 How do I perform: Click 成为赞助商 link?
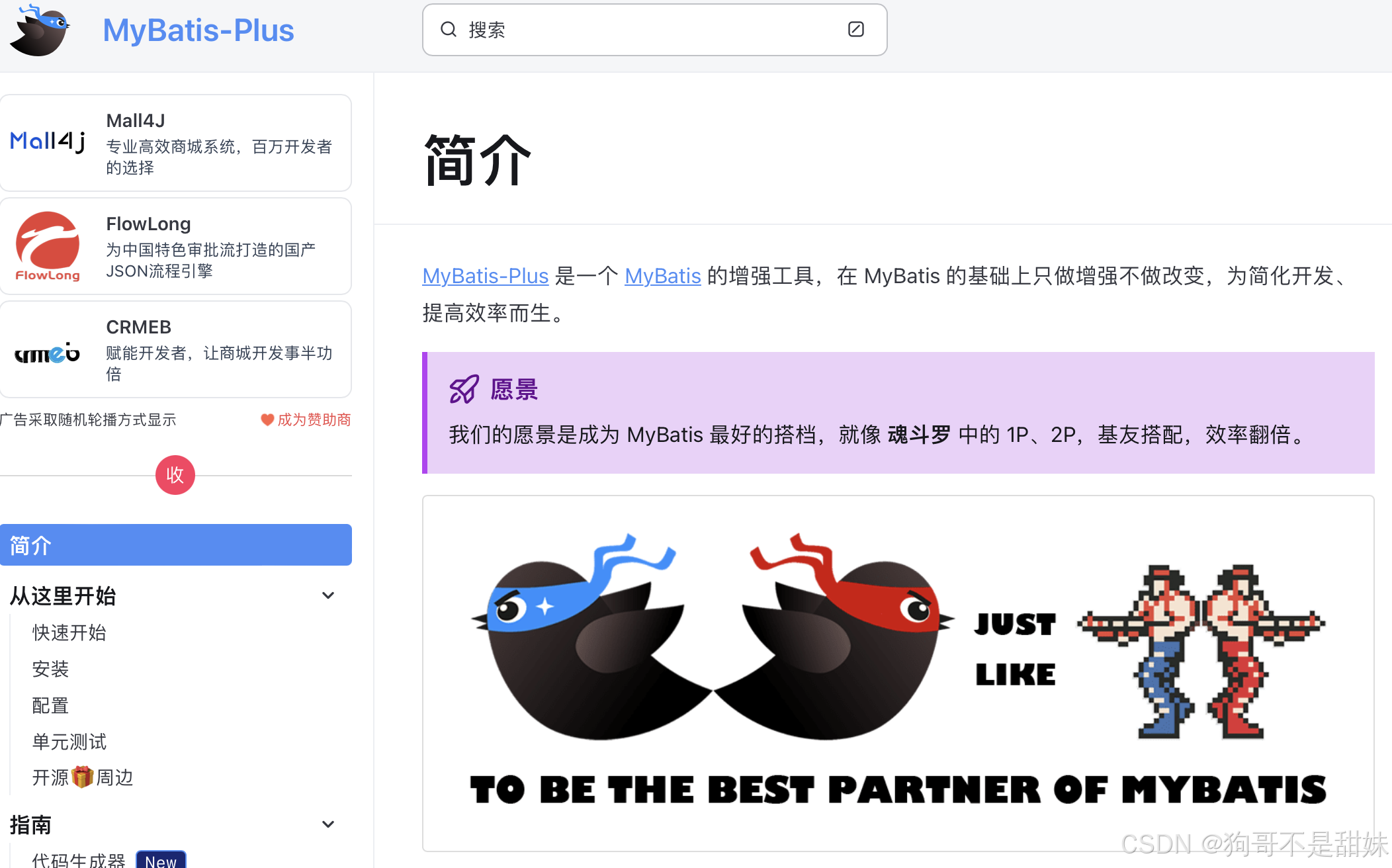[x=314, y=419]
